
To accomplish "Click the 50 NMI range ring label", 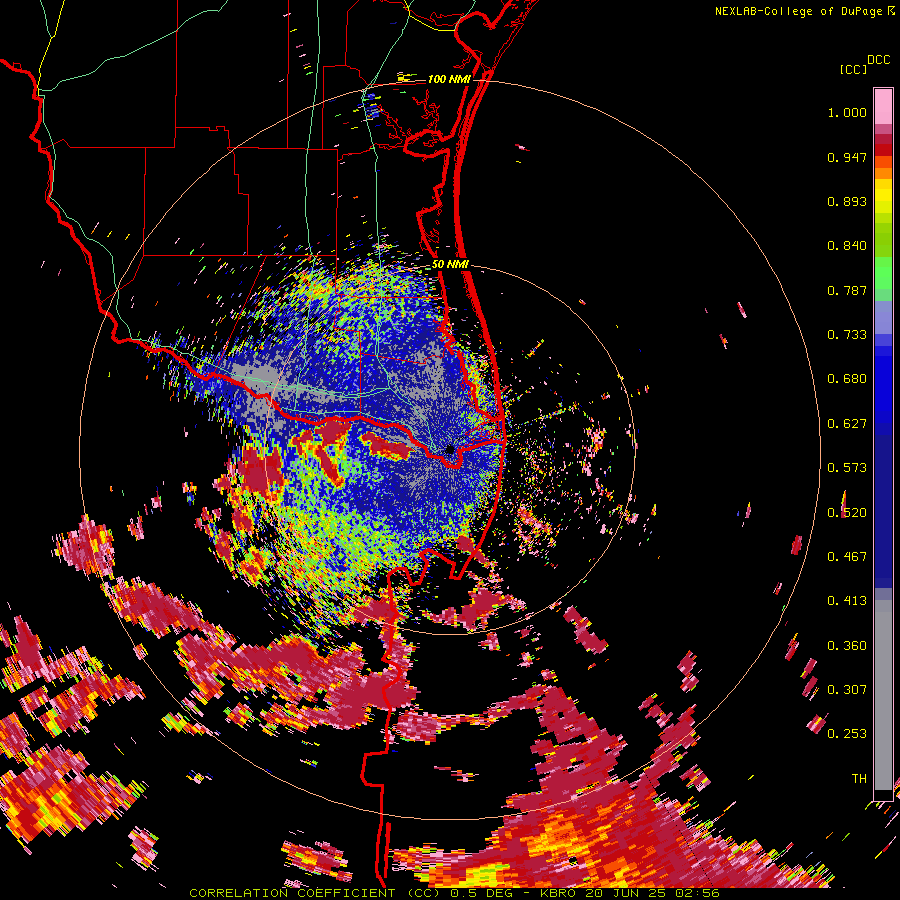I will pos(450,264).
